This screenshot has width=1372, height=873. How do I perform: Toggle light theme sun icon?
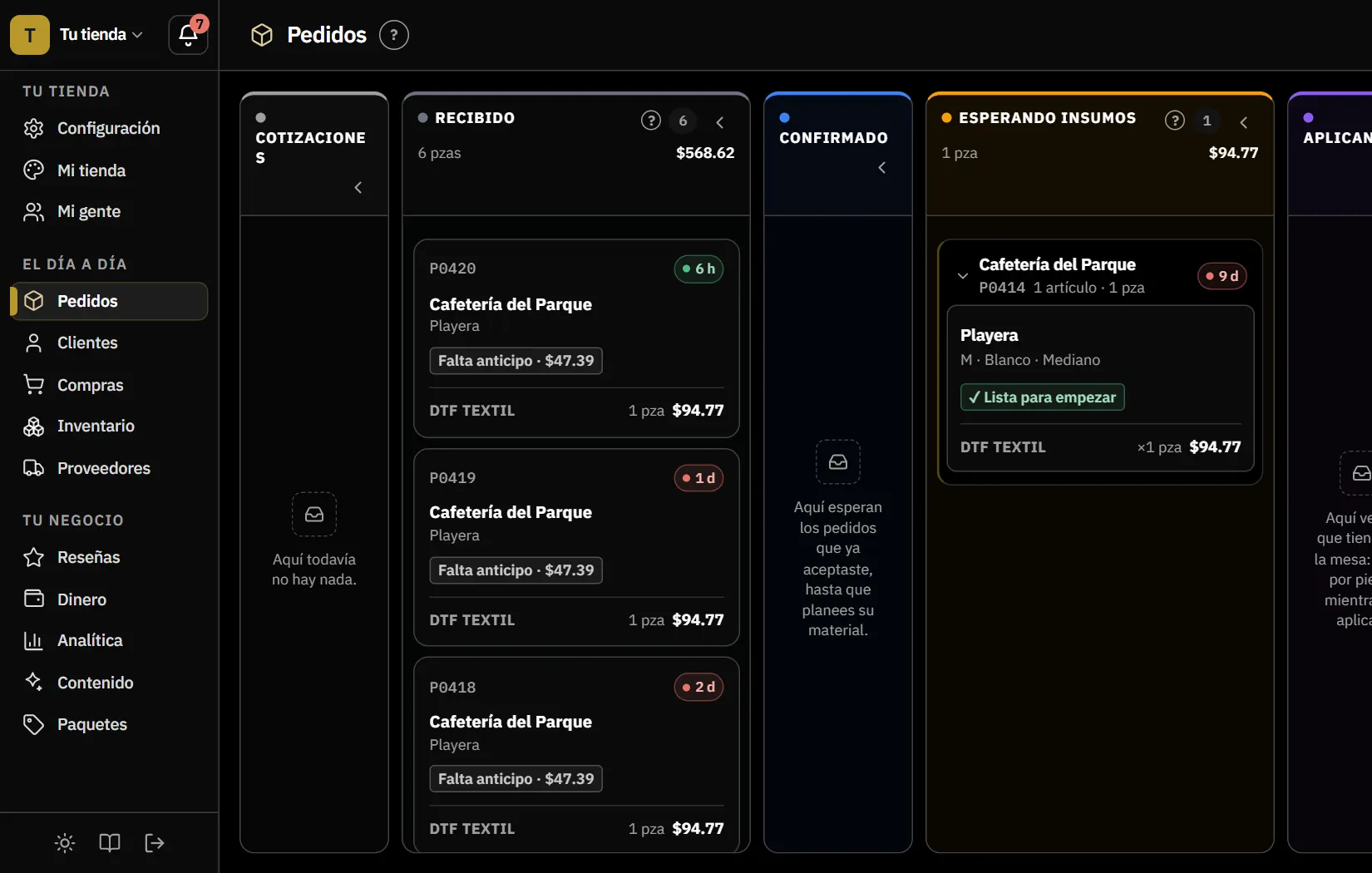[65, 843]
